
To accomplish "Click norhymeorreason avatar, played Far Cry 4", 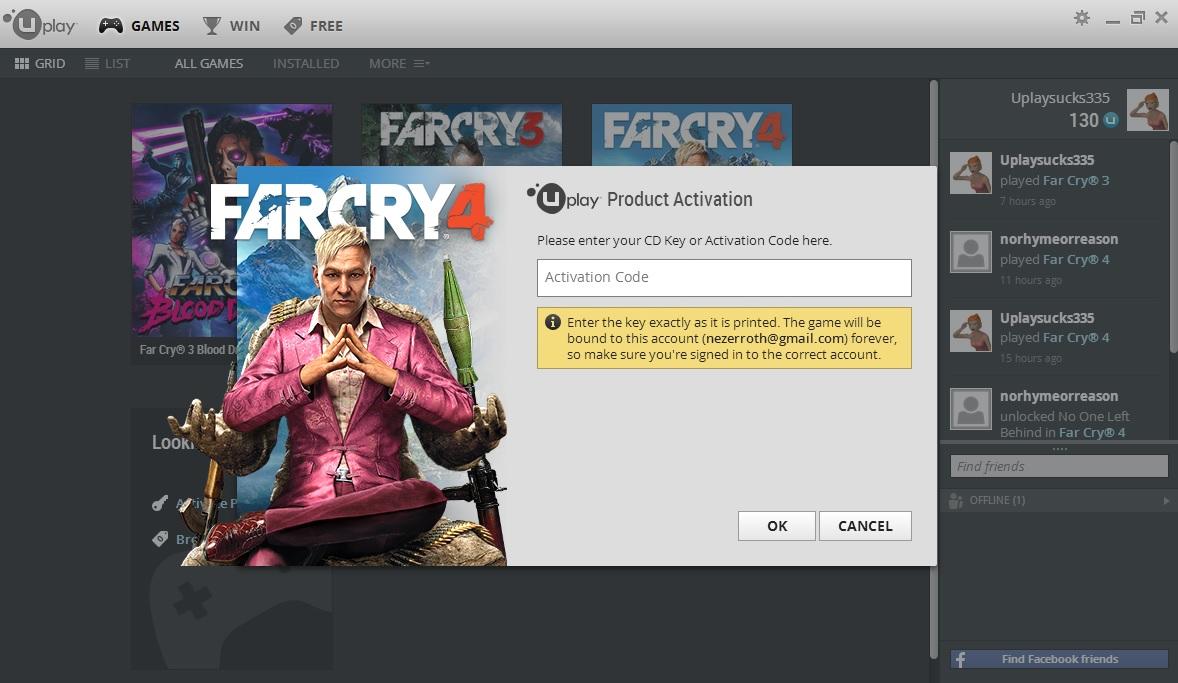I will click(971, 252).
